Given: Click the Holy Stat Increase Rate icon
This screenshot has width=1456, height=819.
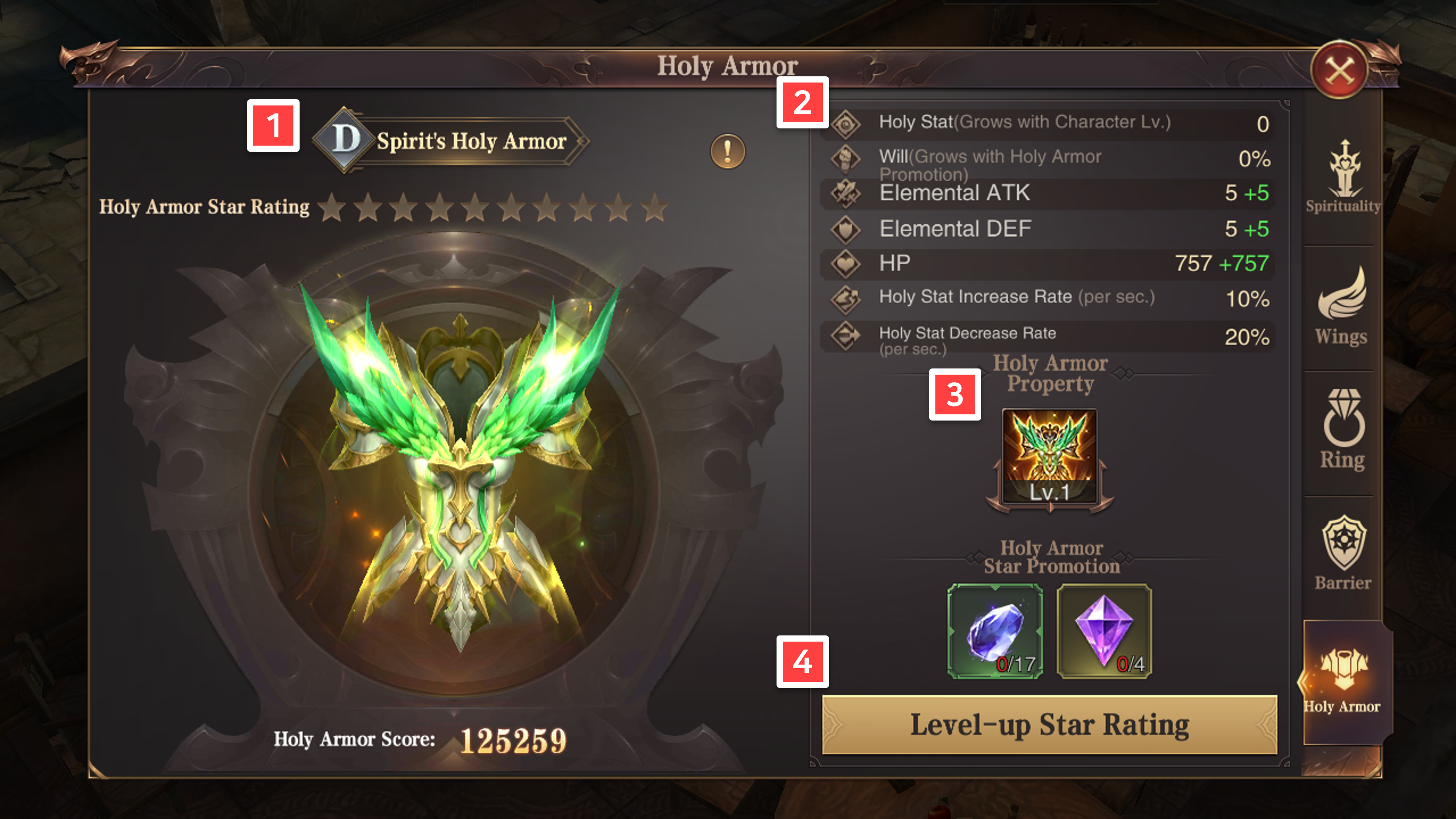Looking at the screenshot, I should click(845, 298).
